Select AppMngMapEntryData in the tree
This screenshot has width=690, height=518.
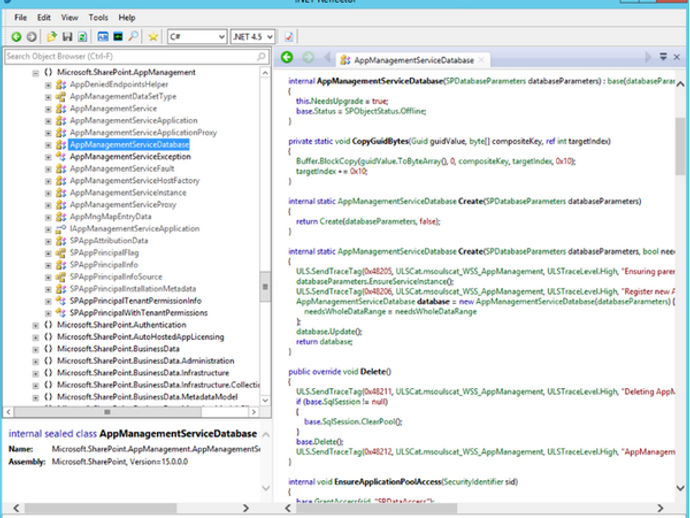click(110, 217)
